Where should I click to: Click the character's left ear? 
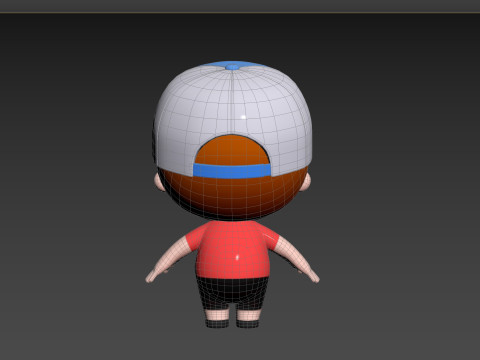[x=159, y=182]
